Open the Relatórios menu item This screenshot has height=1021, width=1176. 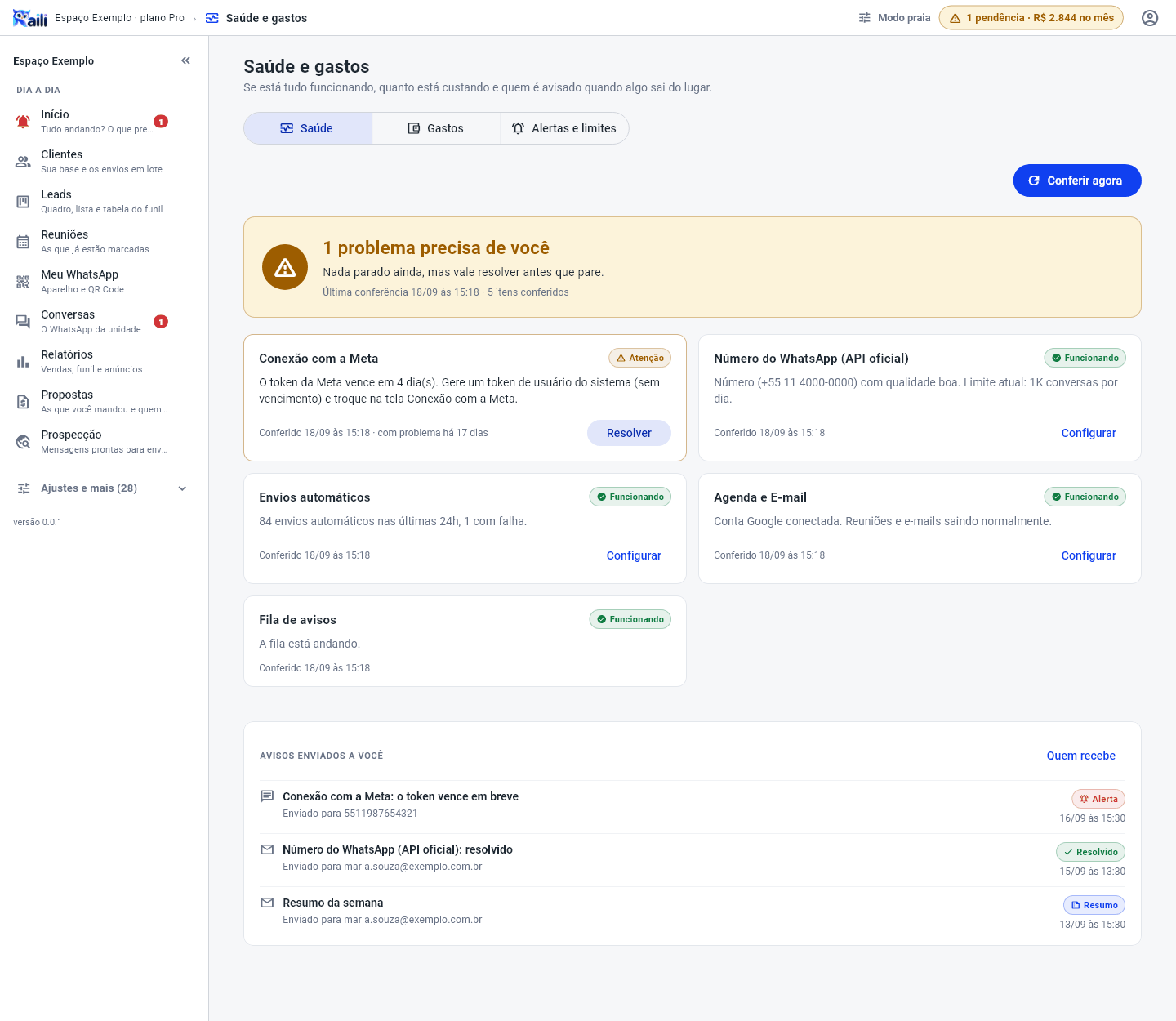pyautogui.click(x=91, y=361)
